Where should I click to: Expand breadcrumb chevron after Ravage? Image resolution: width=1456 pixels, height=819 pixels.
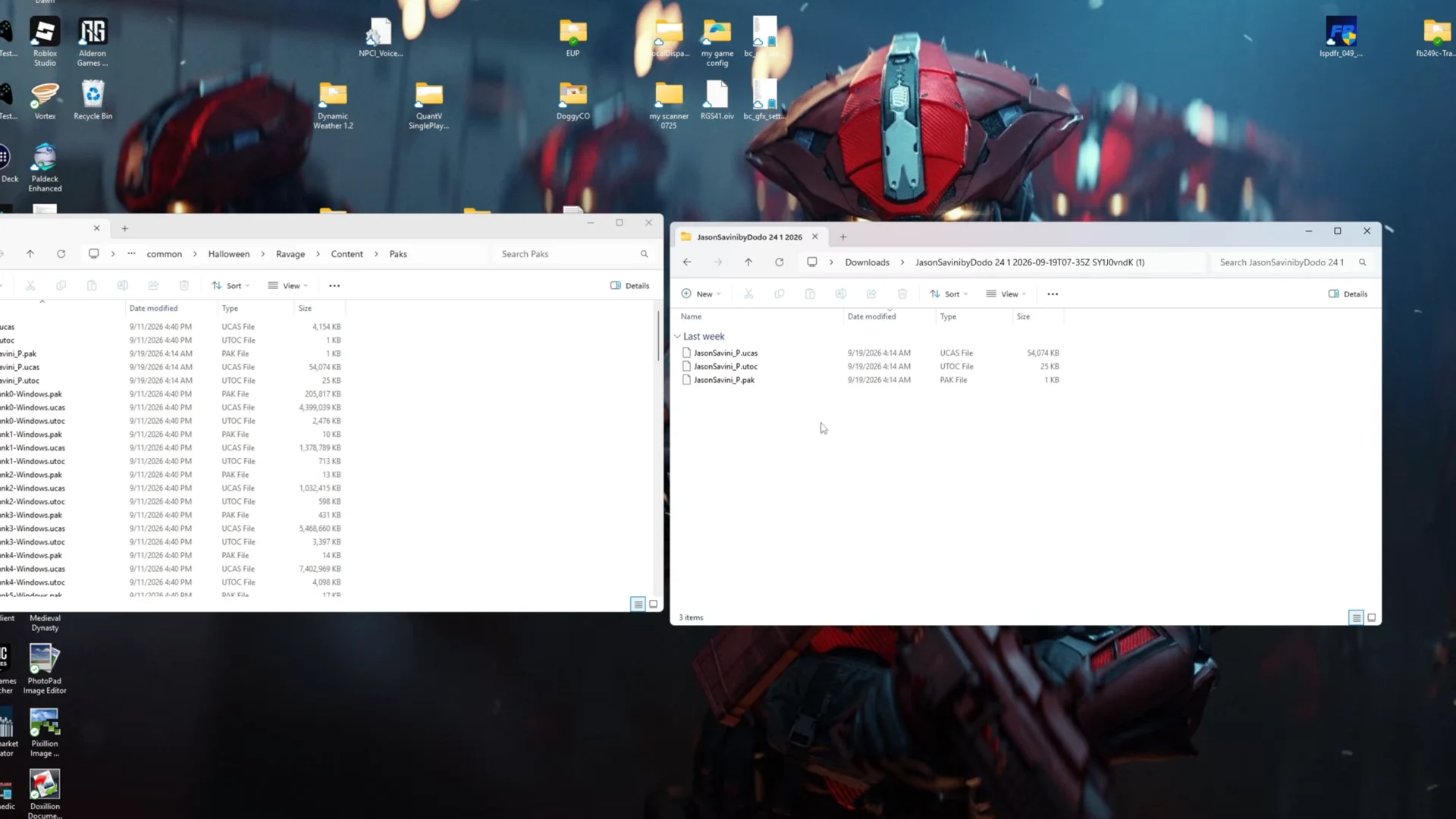[318, 254]
